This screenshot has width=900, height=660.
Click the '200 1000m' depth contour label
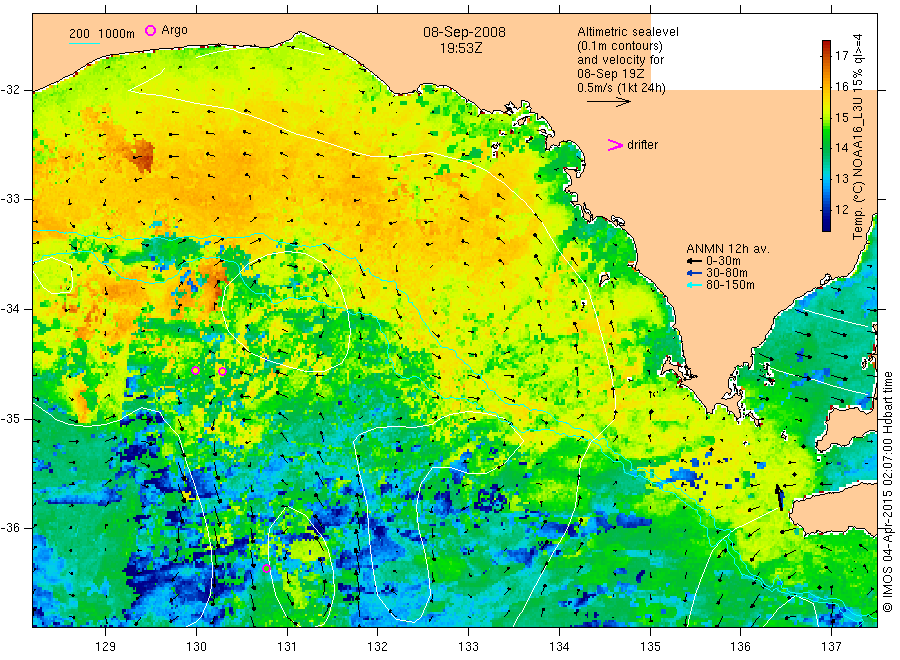pos(102,33)
